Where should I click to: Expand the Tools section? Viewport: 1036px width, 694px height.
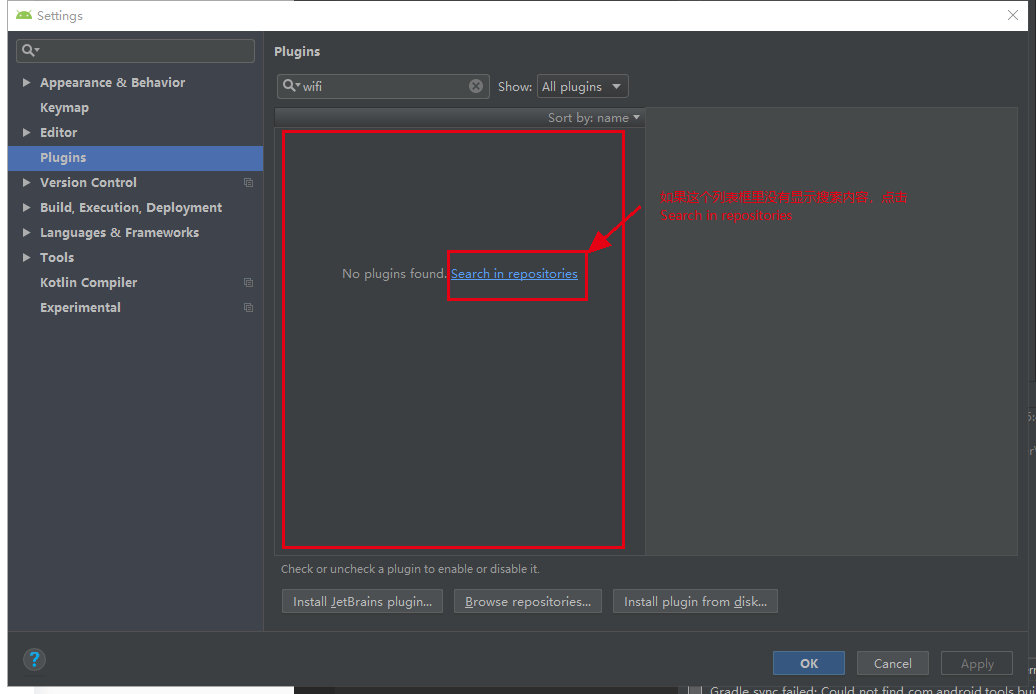[26, 257]
